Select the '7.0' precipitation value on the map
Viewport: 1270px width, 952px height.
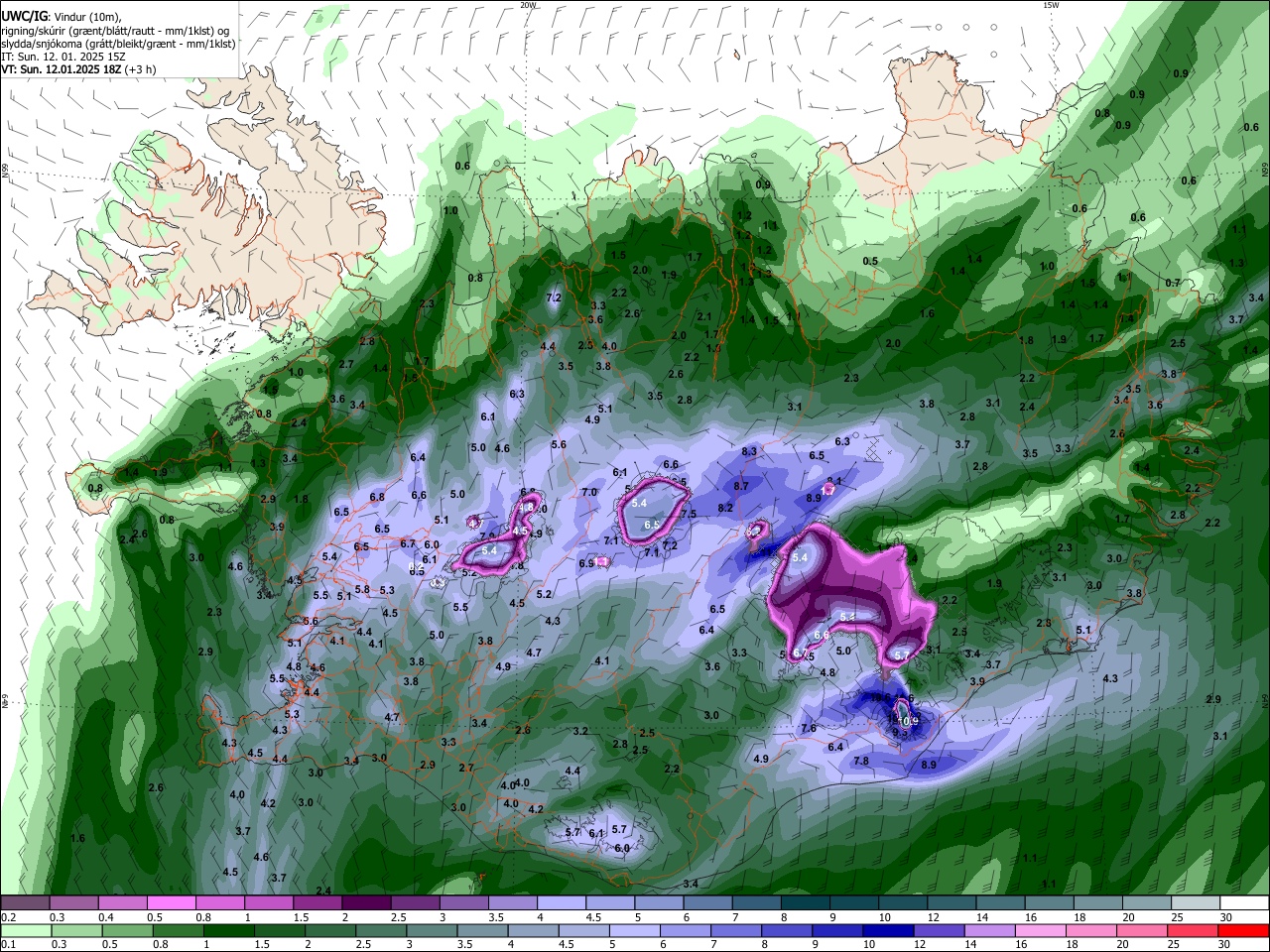[588, 492]
